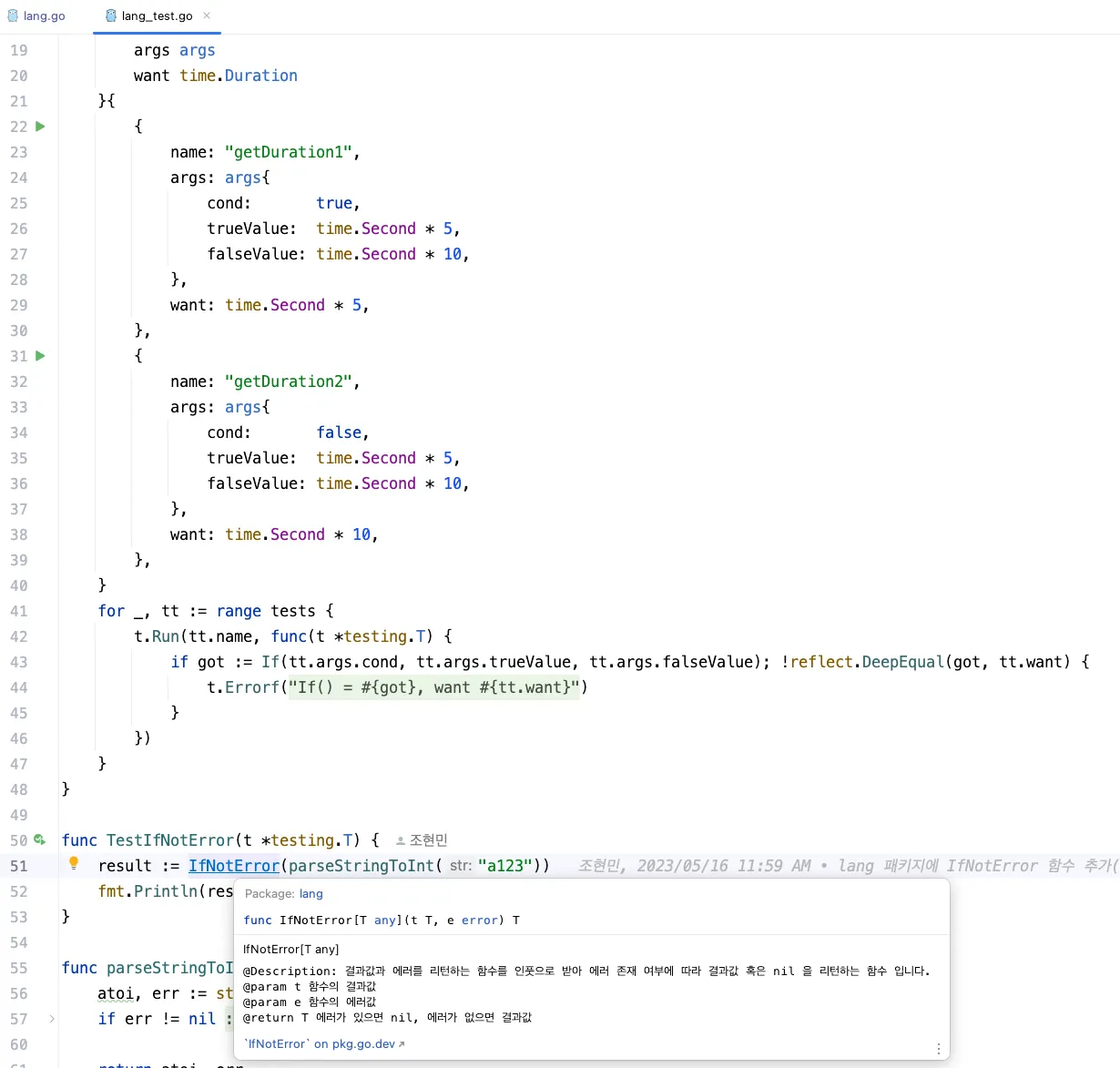Image resolution: width=1120 pixels, height=1068 pixels.
Task: Open IfNotError on pkg.go.dev link
Action: [325, 1043]
